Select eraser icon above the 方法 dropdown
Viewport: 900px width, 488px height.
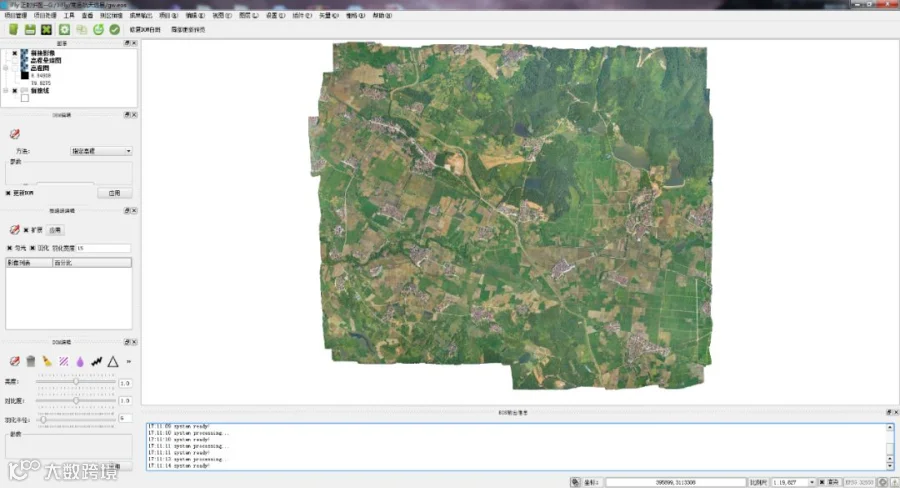pyautogui.click(x=14, y=134)
